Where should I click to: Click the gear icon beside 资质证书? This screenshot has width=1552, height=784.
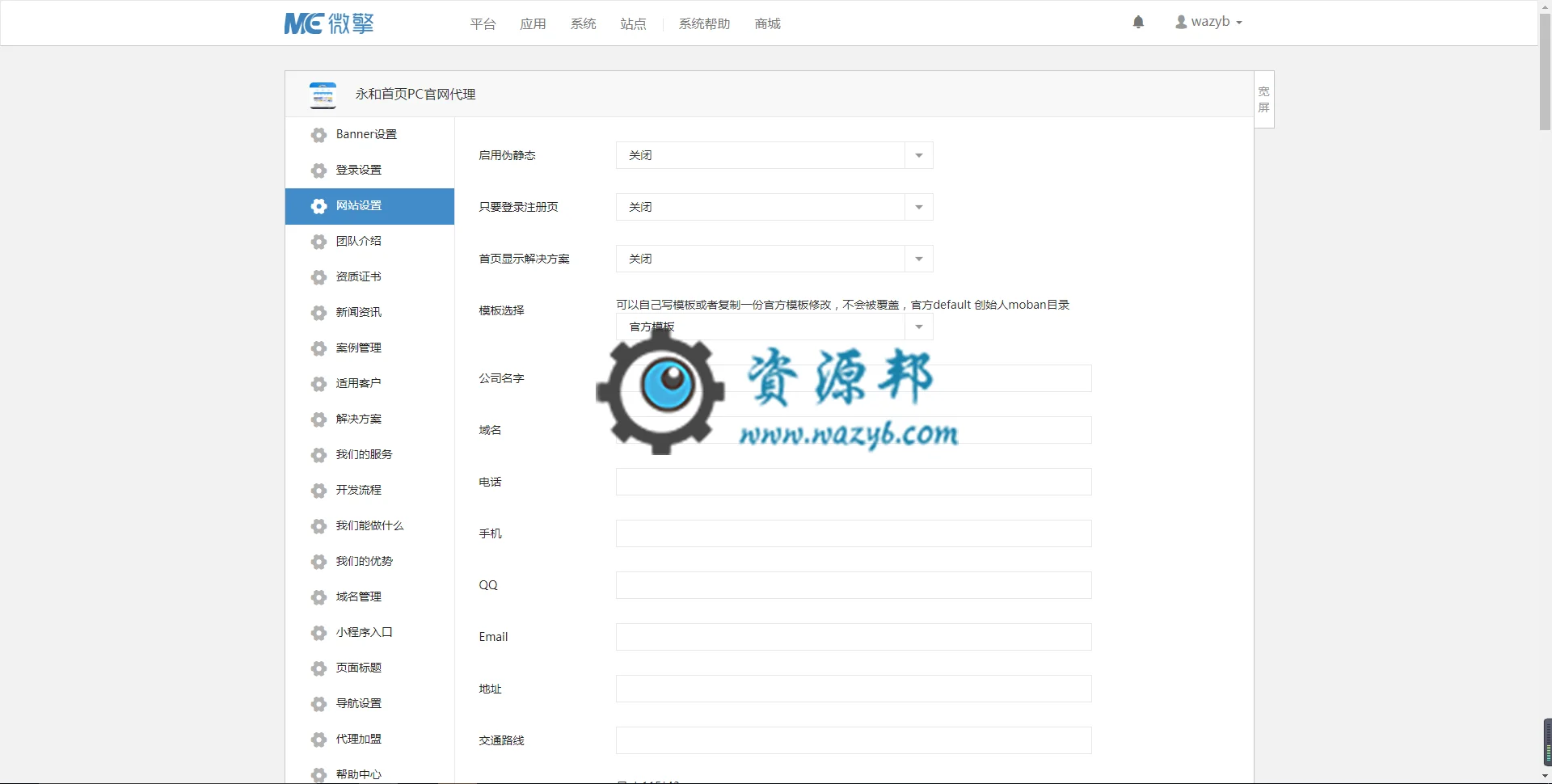(x=319, y=277)
